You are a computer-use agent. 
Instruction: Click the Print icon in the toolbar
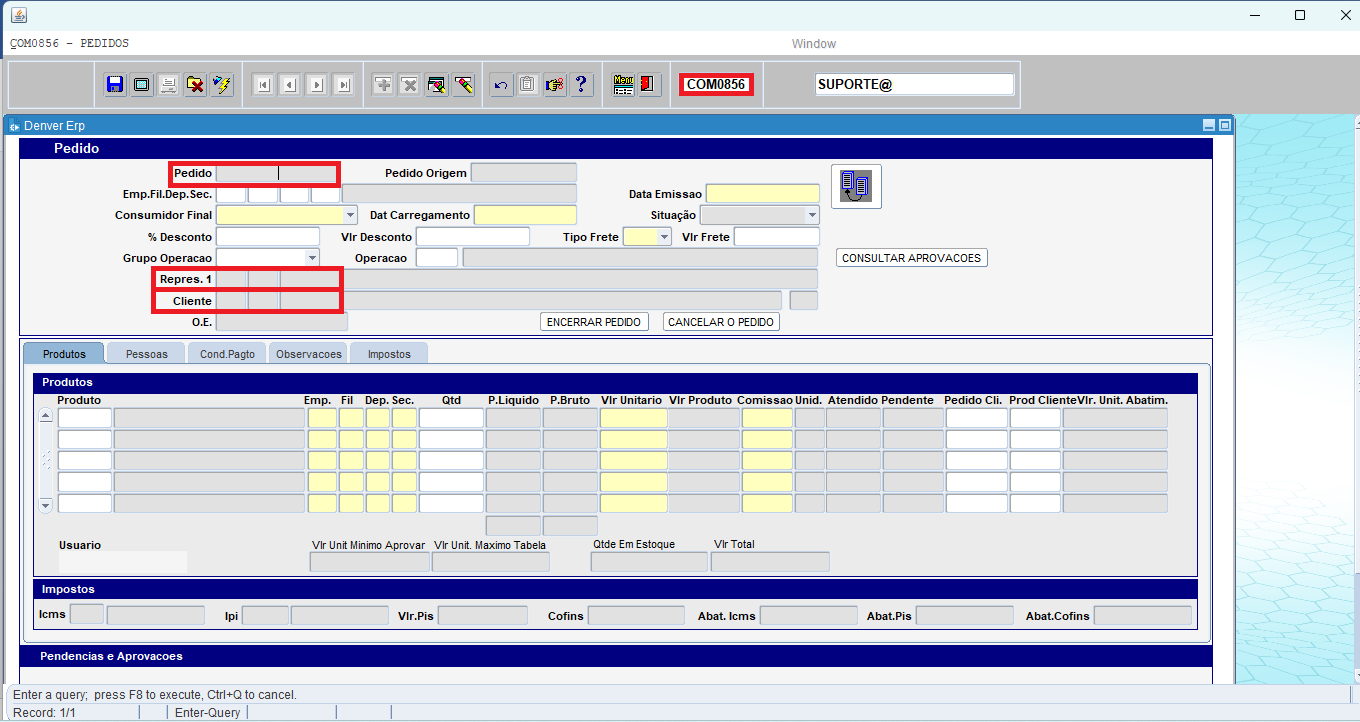[x=169, y=85]
